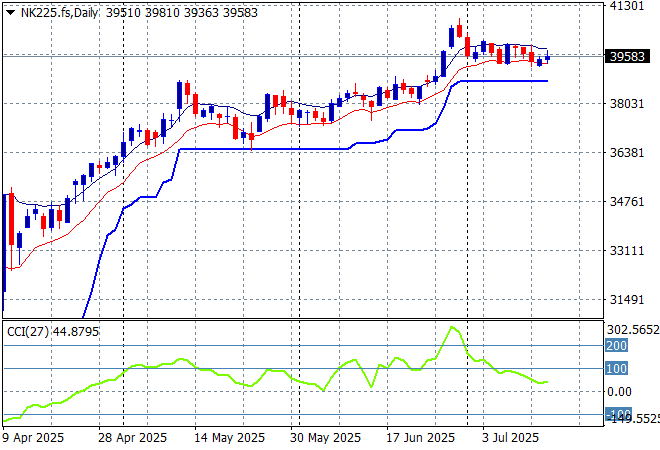This screenshot has width=660, height=450.
Task: Select the highest red candle near 41000
Action: click(460, 30)
